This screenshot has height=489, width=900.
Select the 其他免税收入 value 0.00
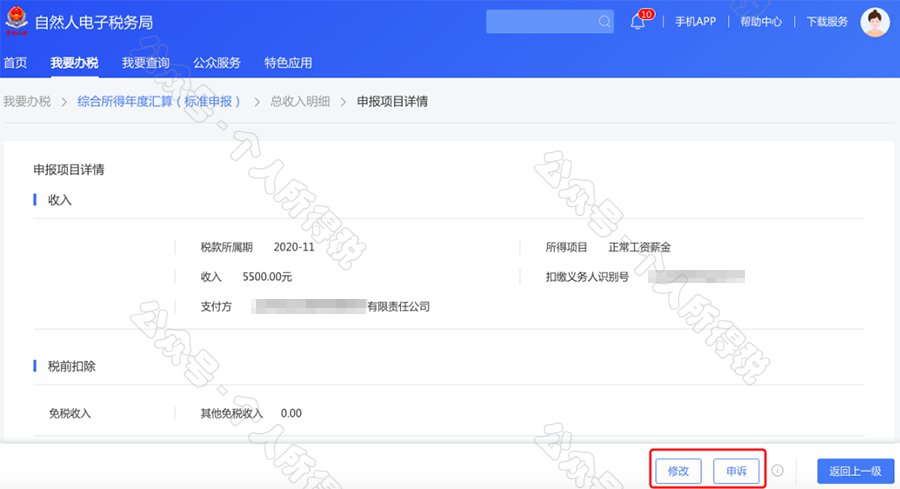[291, 413]
